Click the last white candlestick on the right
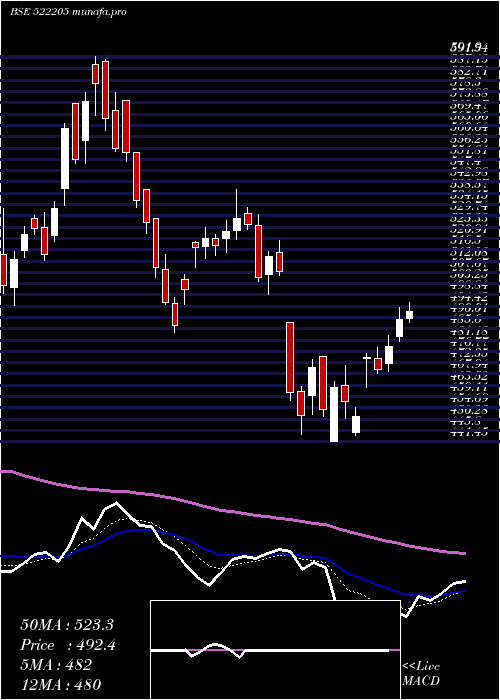The width and height of the screenshot is (500, 700). [409, 315]
